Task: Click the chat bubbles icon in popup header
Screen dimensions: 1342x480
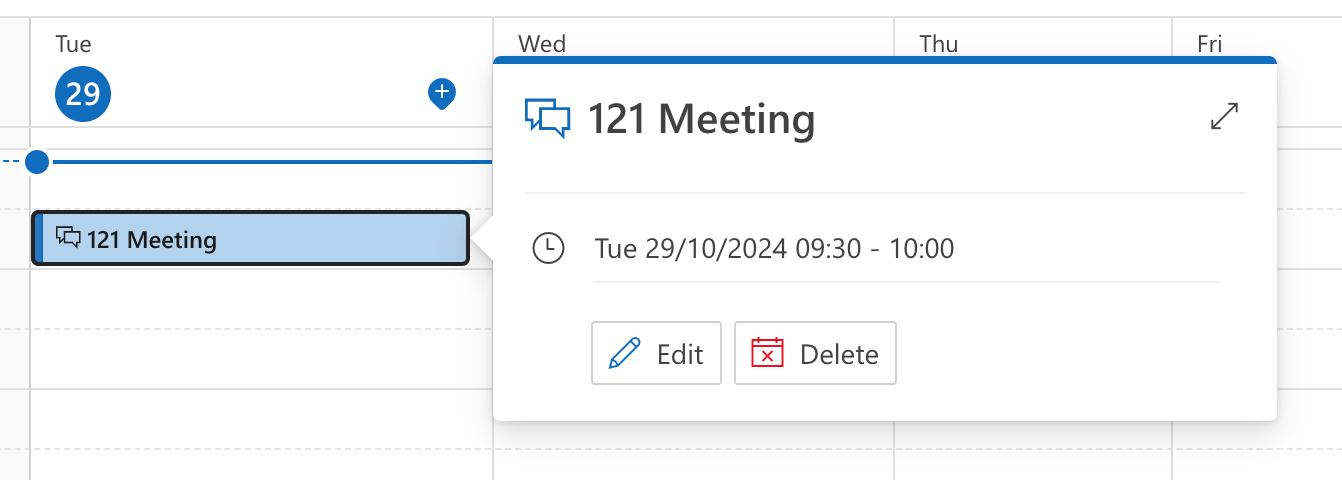Action: tap(547, 119)
